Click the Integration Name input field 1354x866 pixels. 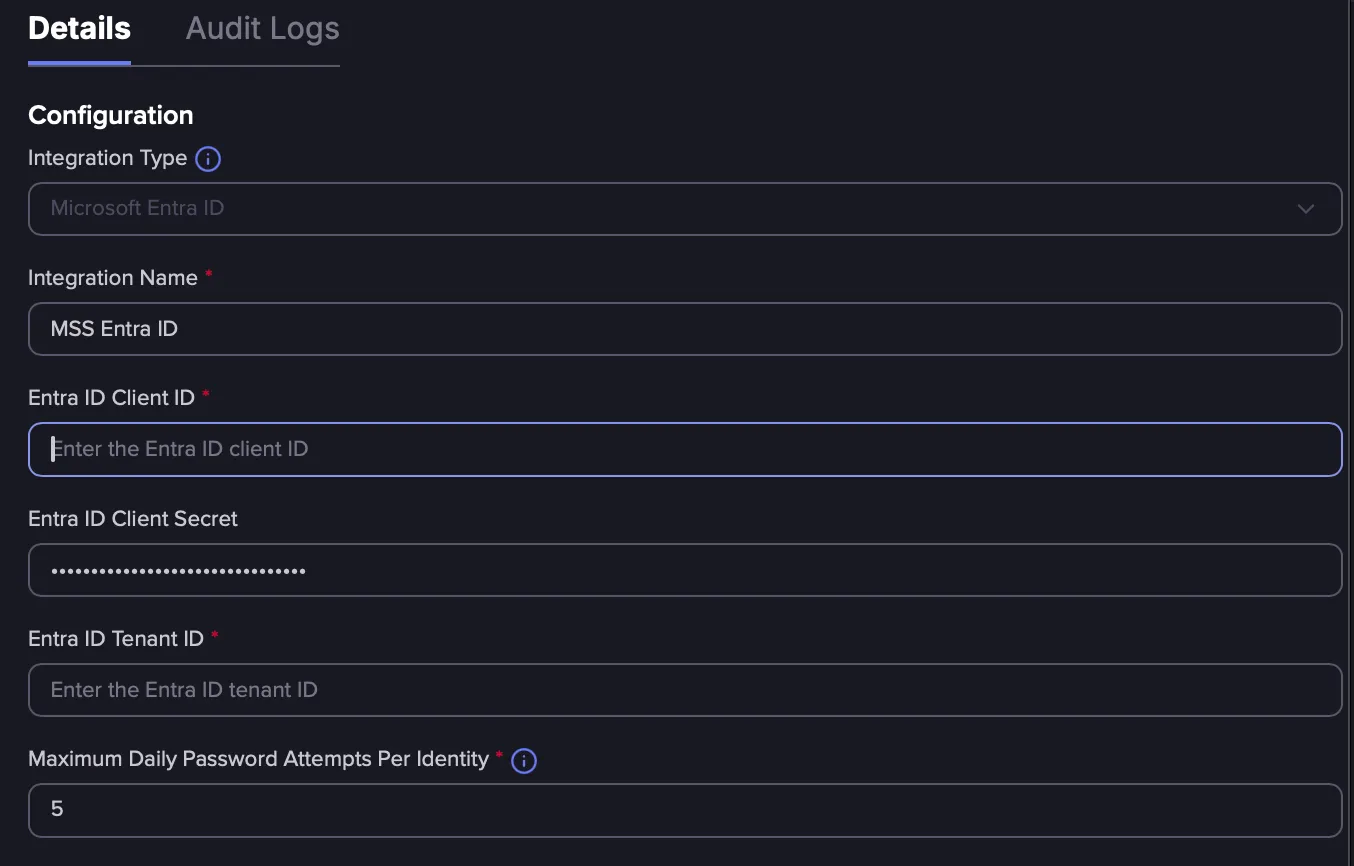(x=685, y=329)
